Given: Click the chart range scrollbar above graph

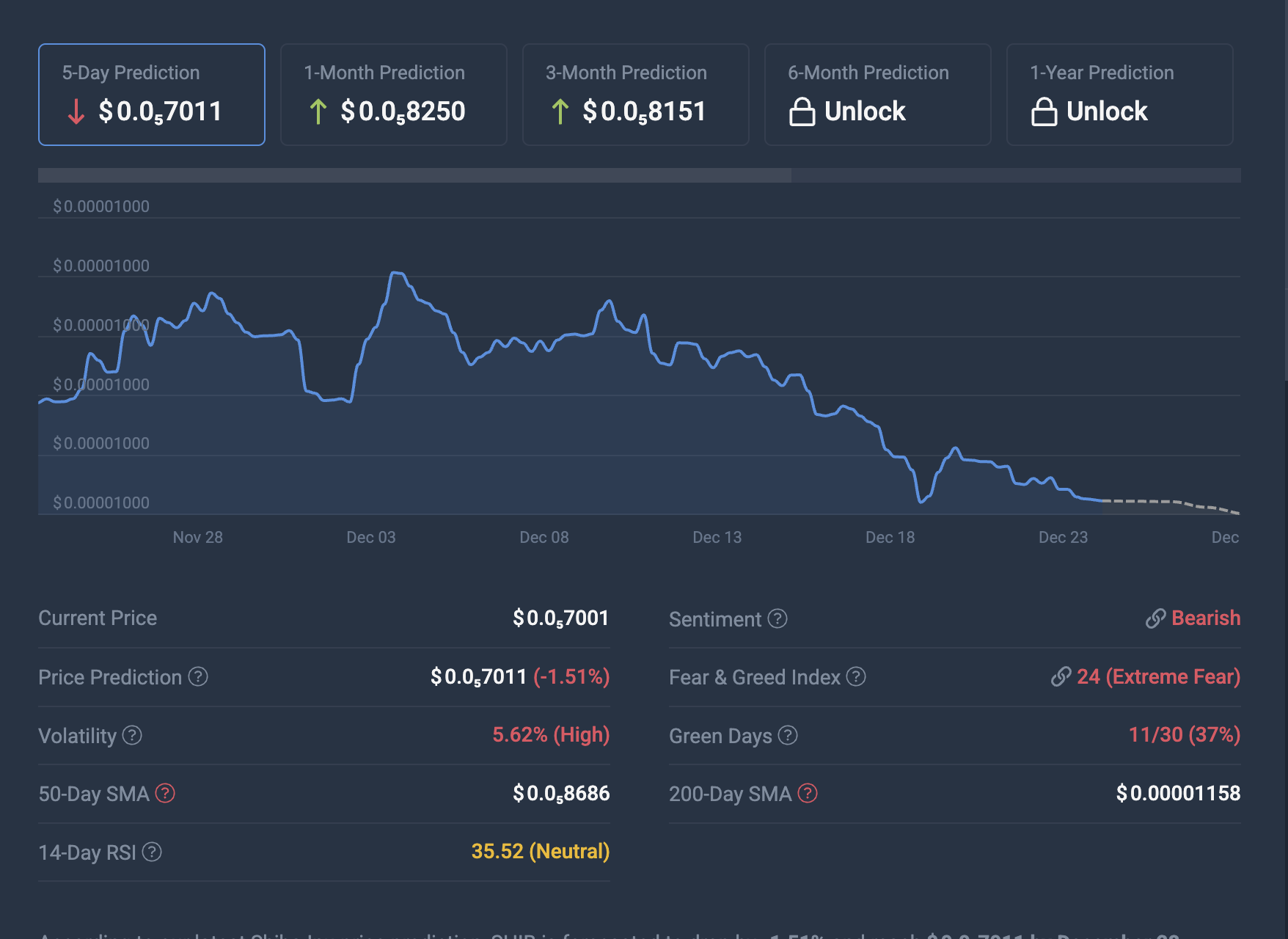Looking at the screenshot, I should (x=414, y=175).
